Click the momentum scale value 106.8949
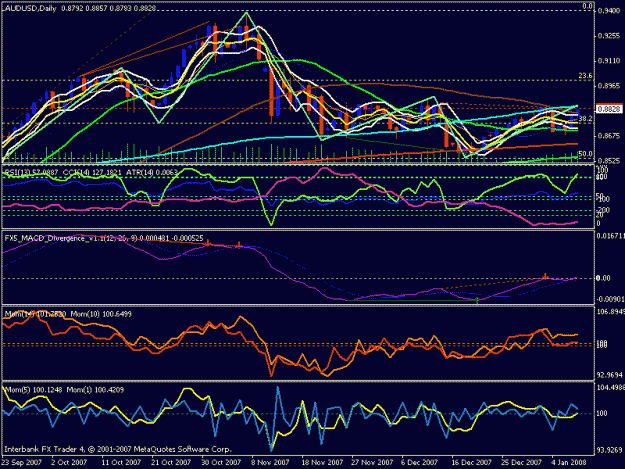 click(x=610, y=311)
